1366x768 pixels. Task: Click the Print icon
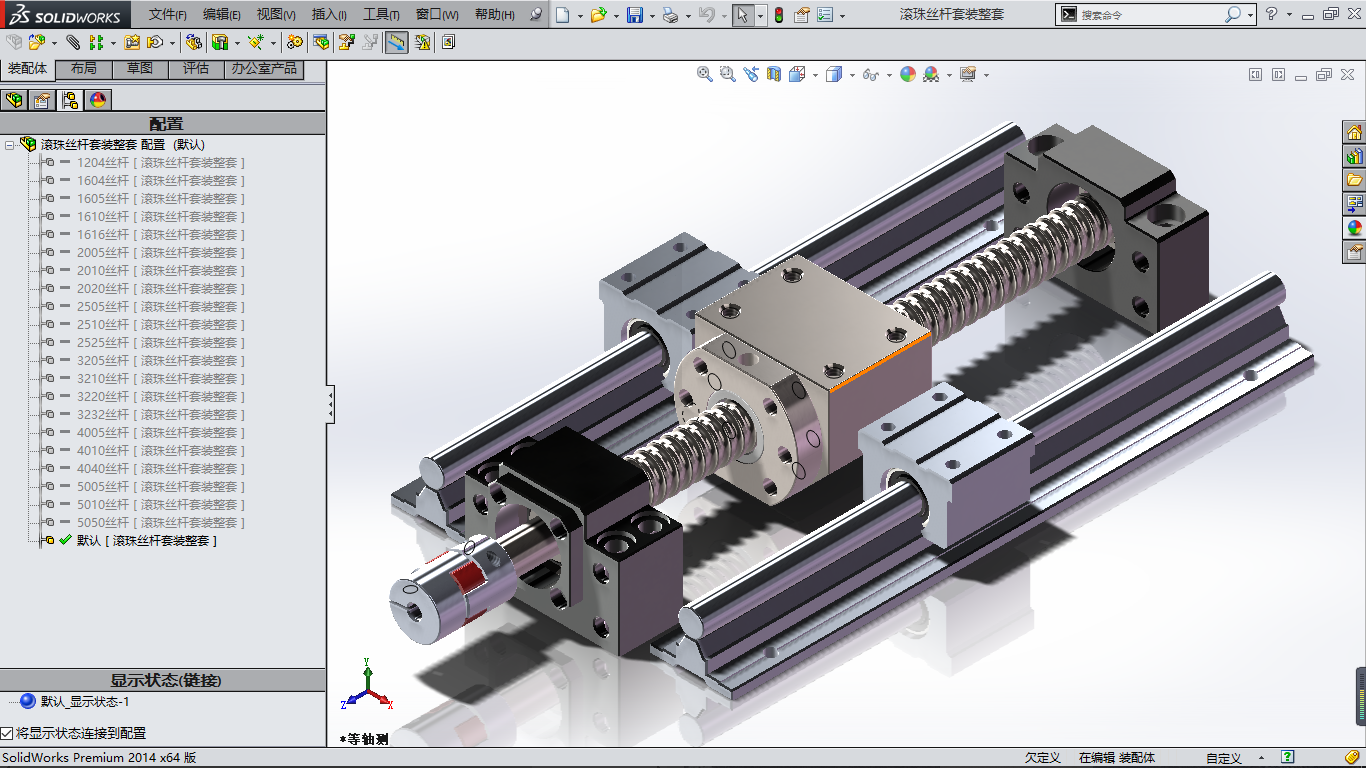click(x=670, y=15)
